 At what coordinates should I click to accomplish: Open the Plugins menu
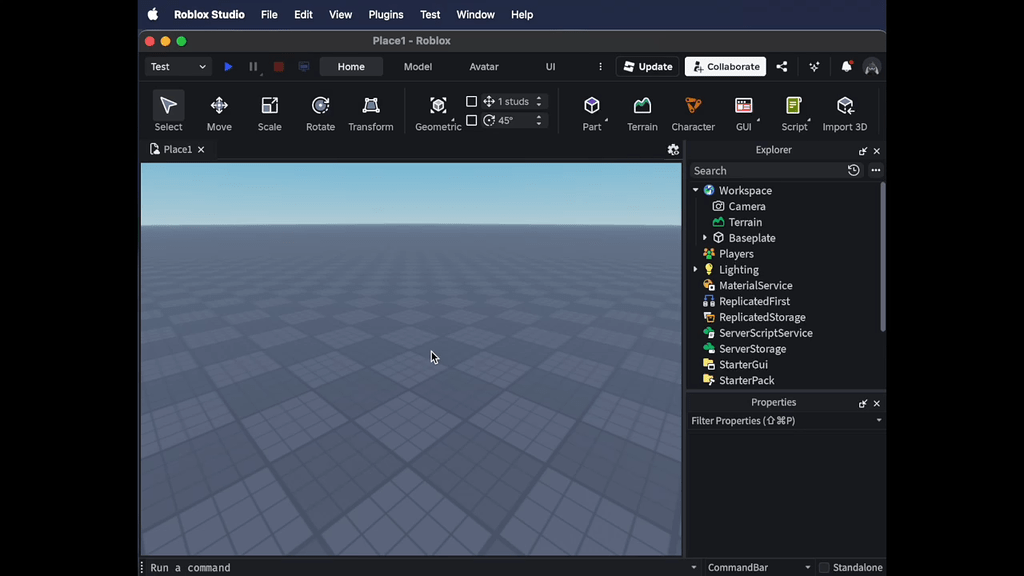(x=385, y=14)
